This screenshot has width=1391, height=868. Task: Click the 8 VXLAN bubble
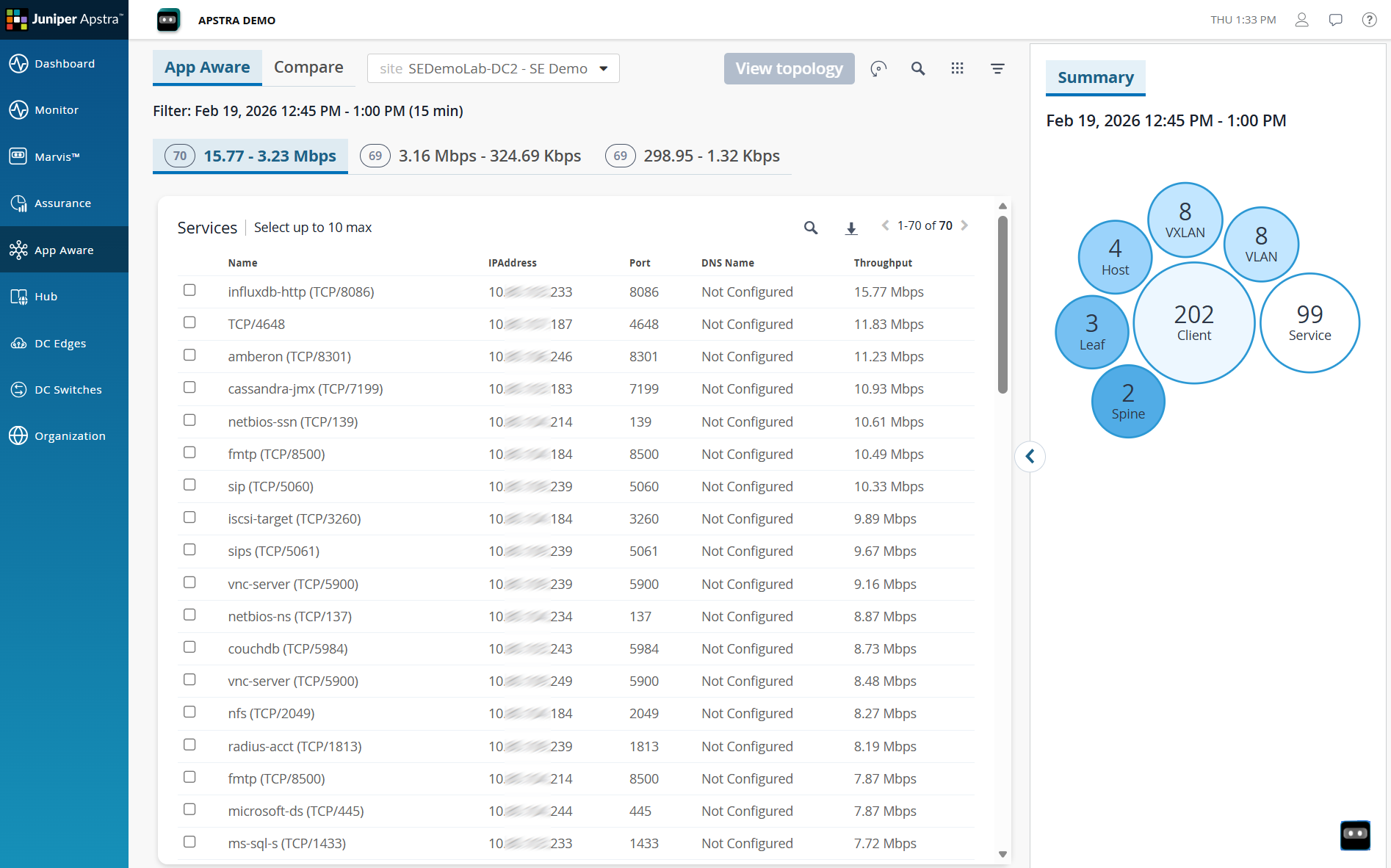coord(1185,220)
